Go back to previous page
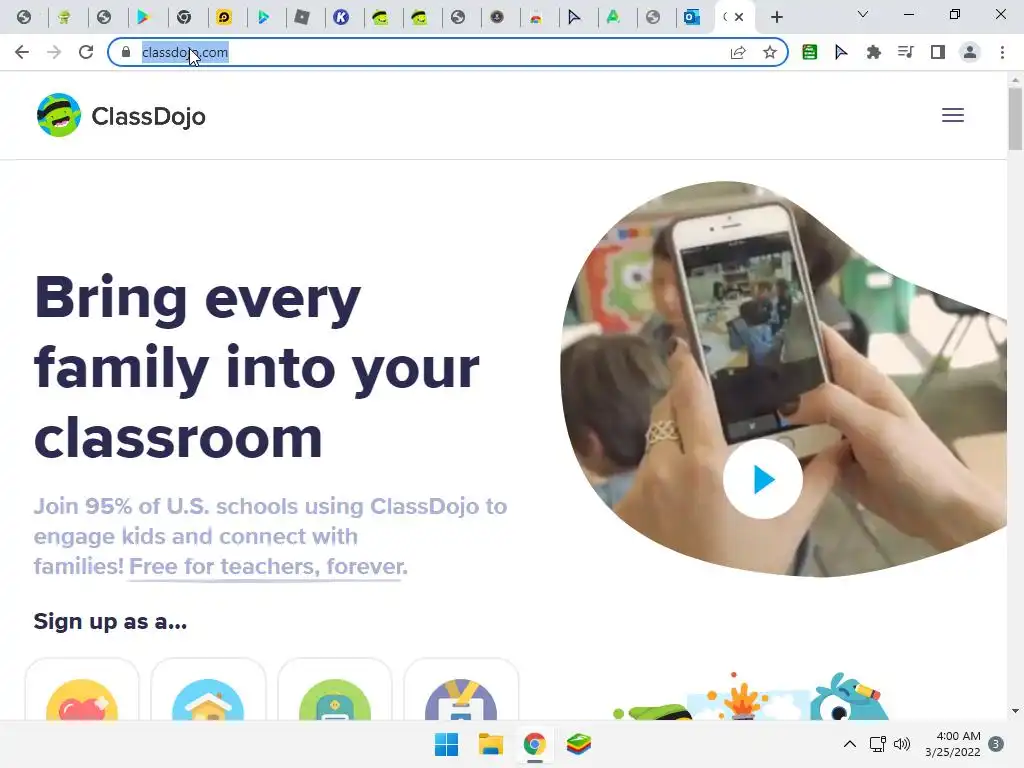Image resolution: width=1024 pixels, height=768 pixels. coord(22,52)
